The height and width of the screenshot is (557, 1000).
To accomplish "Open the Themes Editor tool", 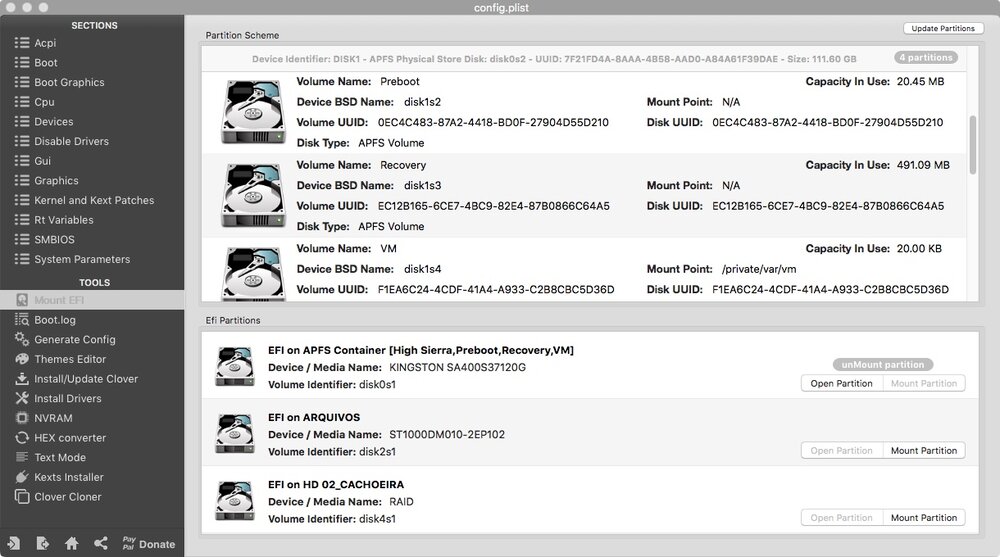I will point(69,359).
